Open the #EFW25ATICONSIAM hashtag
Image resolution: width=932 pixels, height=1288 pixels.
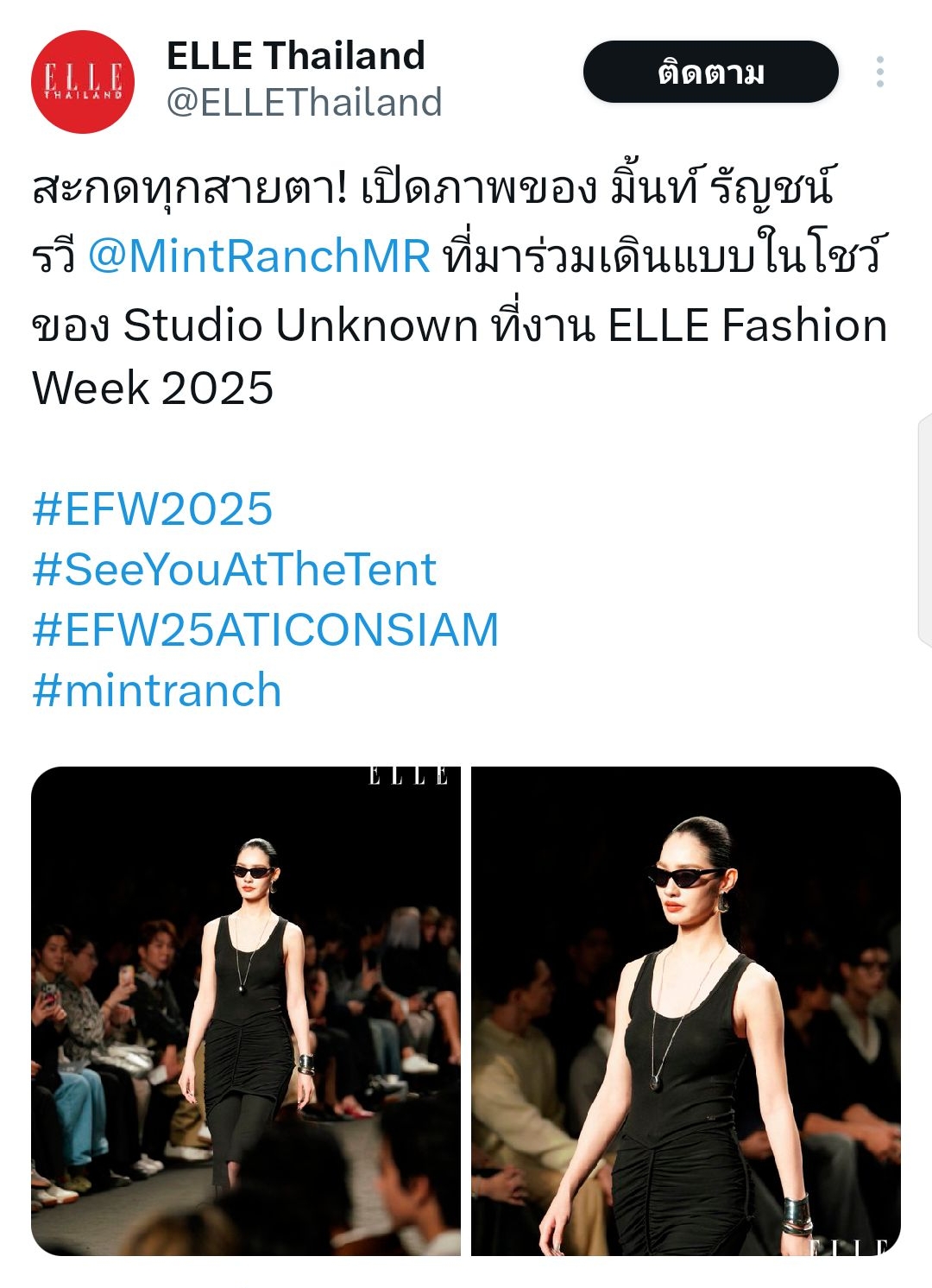click(x=266, y=630)
